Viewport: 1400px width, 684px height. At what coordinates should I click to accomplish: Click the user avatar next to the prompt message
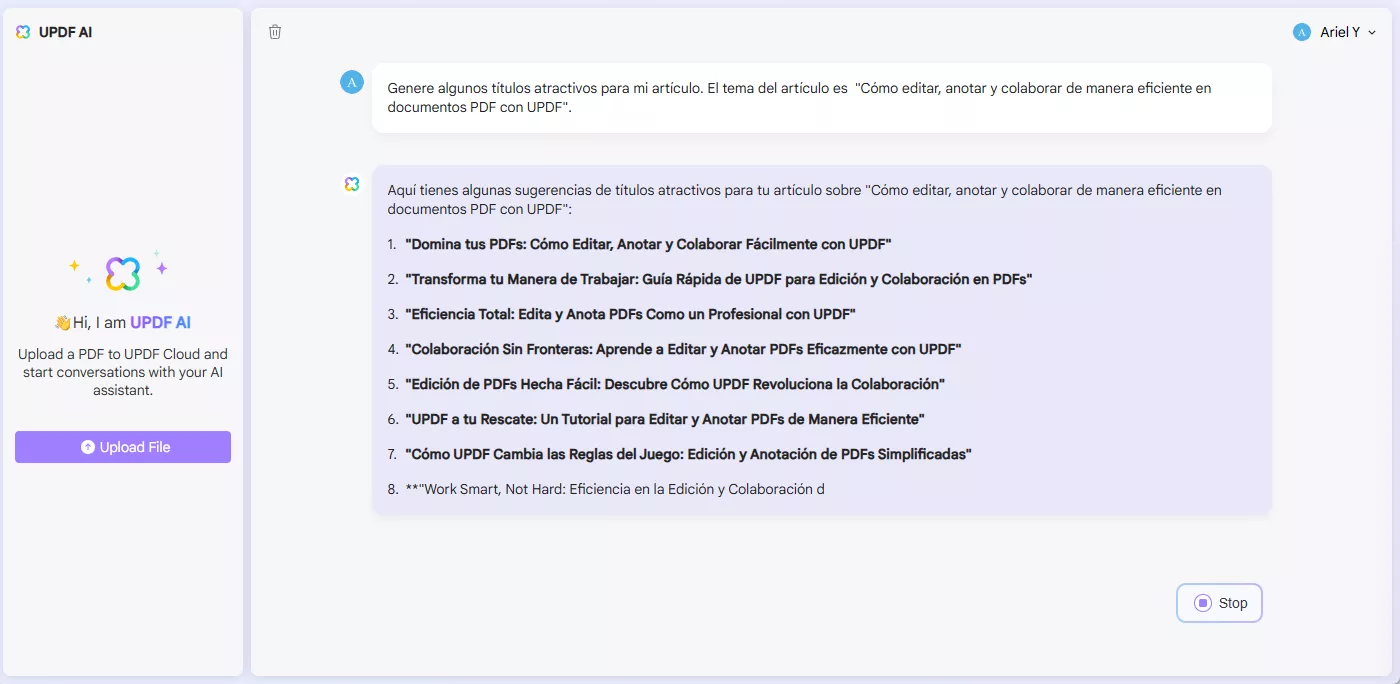(x=352, y=82)
